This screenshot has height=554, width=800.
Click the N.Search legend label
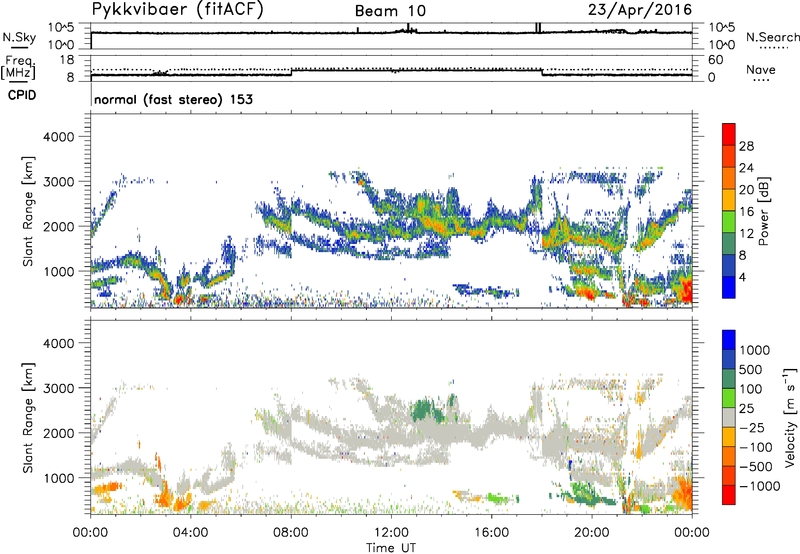pos(772,37)
